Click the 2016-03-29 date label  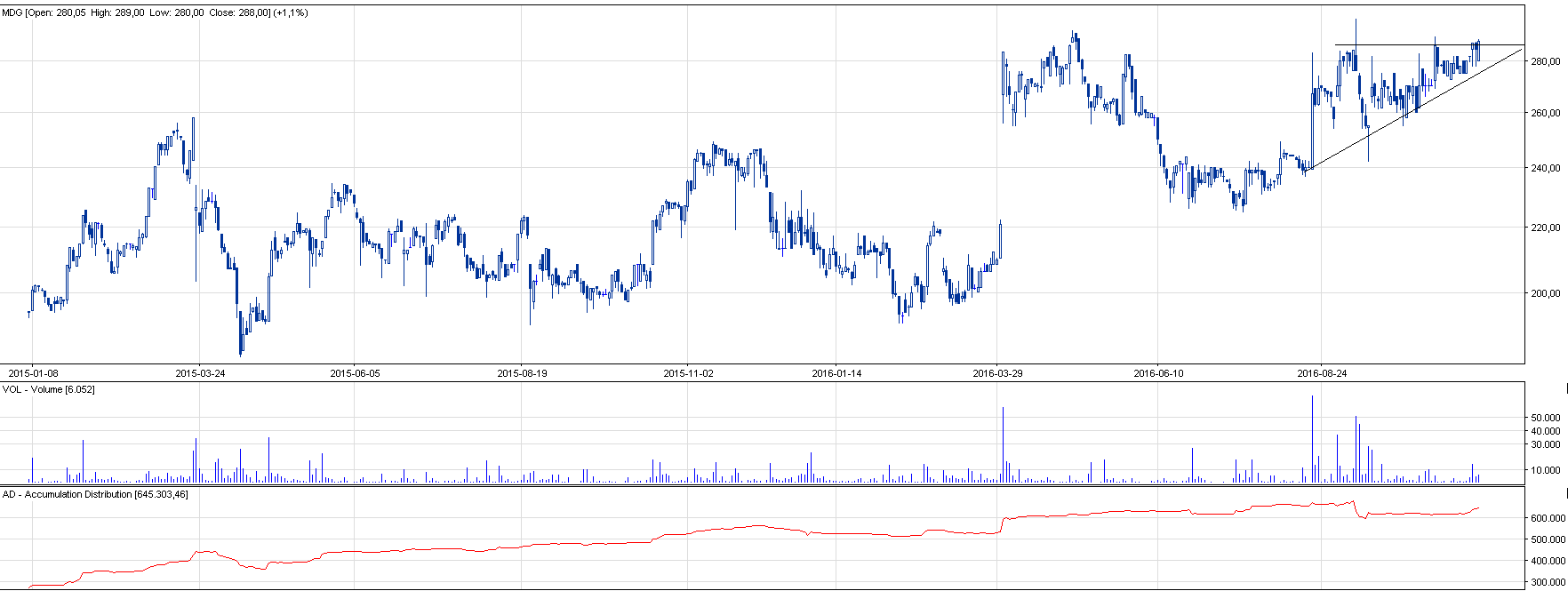click(997, 373)
